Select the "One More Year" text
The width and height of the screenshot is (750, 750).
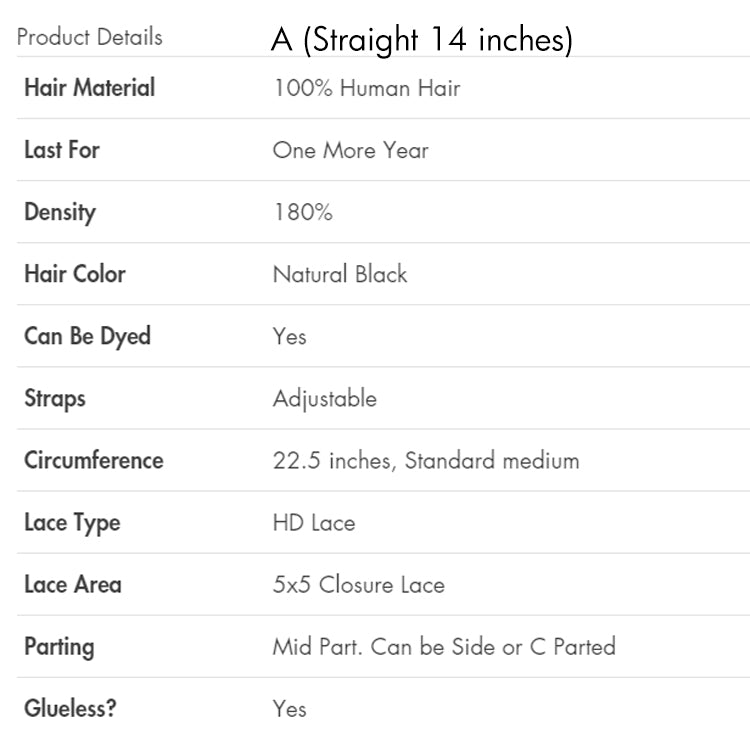click(350, 150)
